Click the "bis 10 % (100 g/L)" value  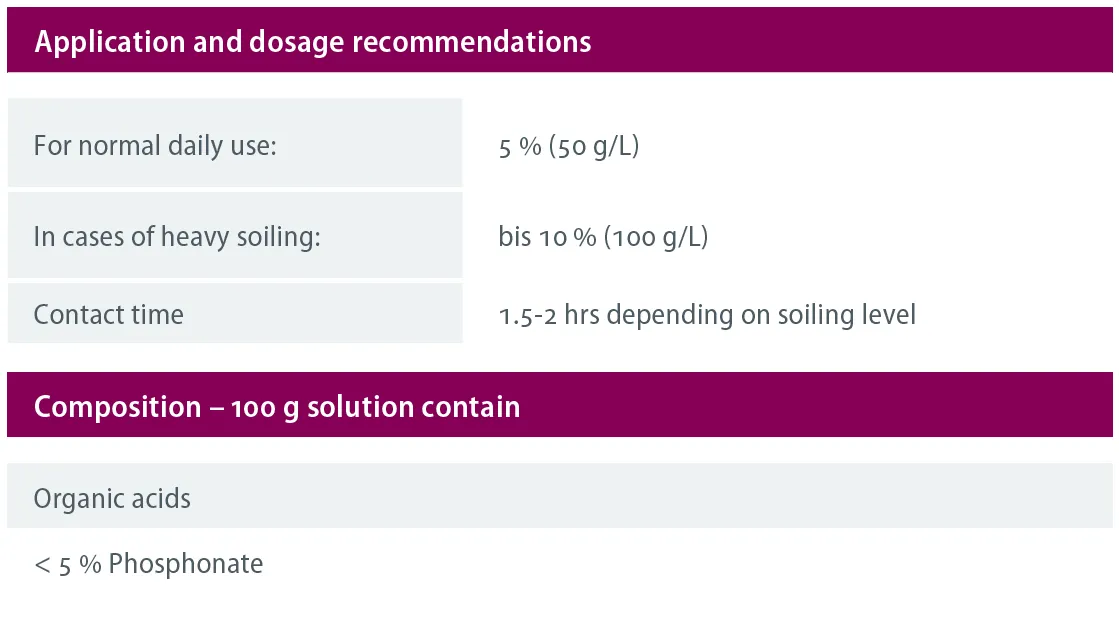(x=603, y=238)
